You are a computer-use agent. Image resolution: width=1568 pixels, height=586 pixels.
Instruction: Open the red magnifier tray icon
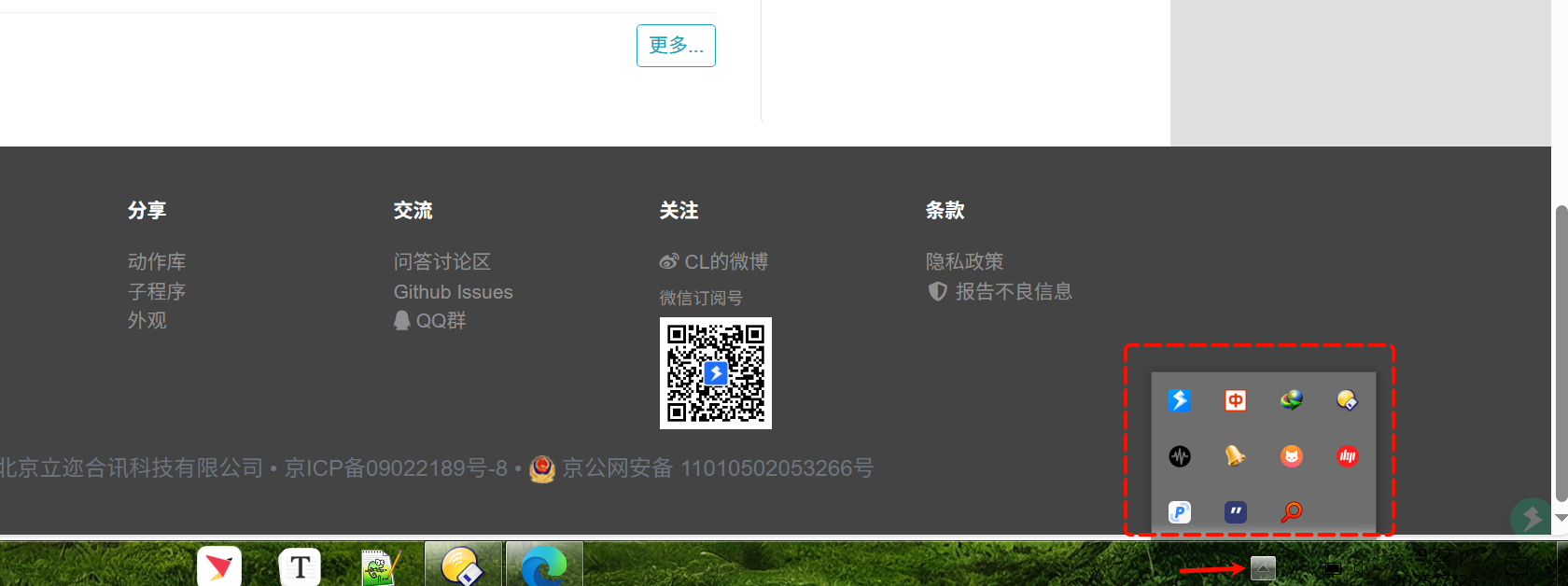[1292, 511]
